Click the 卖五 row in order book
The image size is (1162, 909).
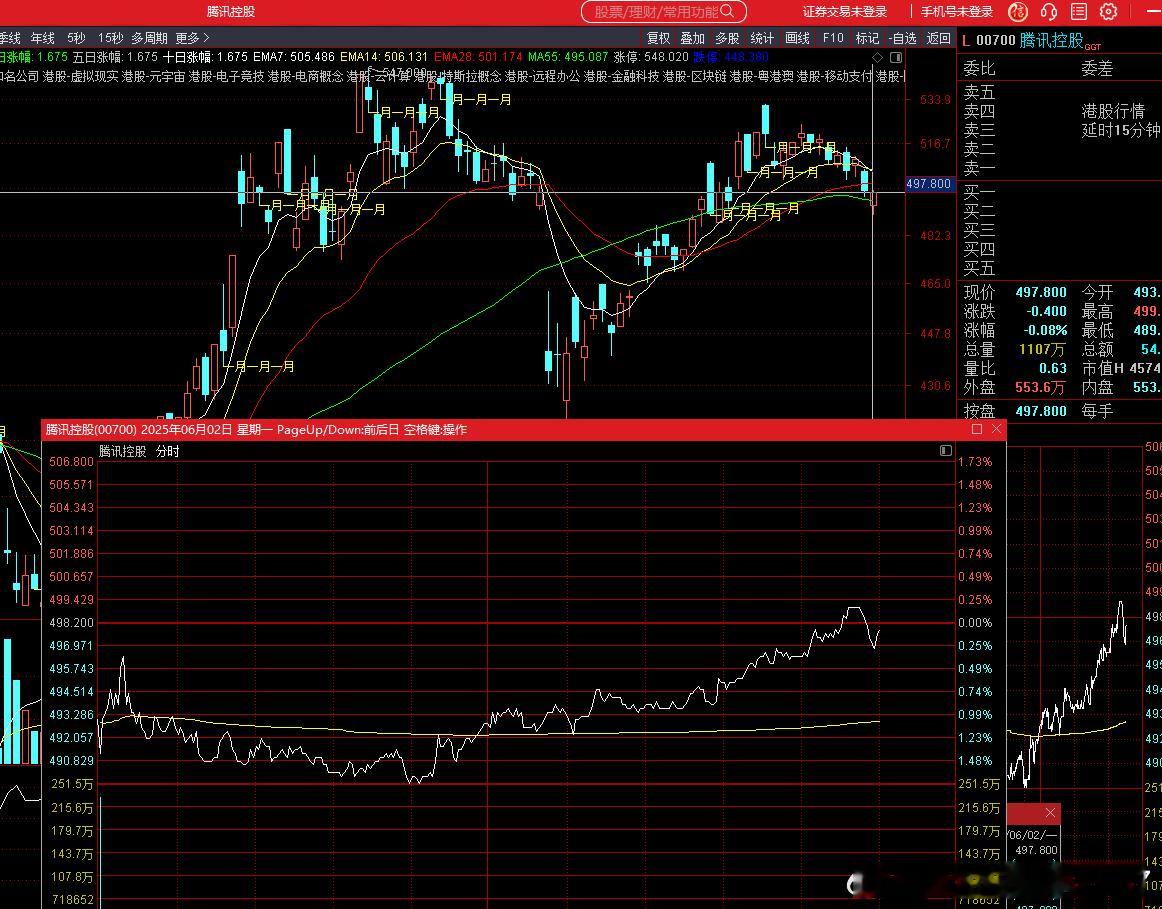[979, 93]
